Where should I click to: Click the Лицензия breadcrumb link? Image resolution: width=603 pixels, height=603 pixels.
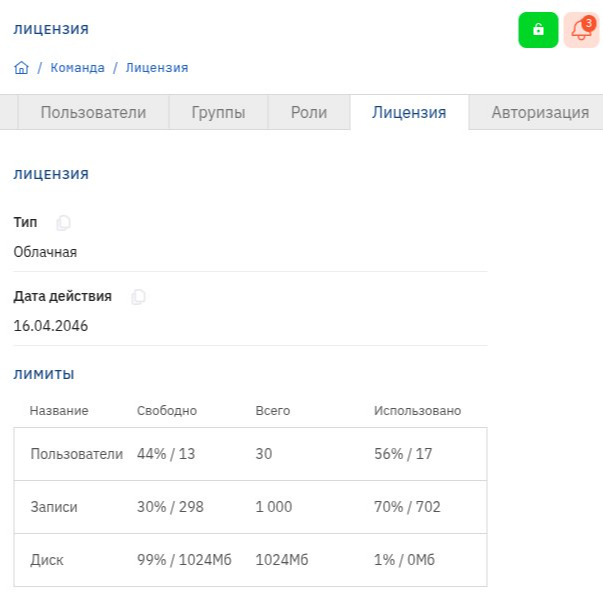[156, 68]
